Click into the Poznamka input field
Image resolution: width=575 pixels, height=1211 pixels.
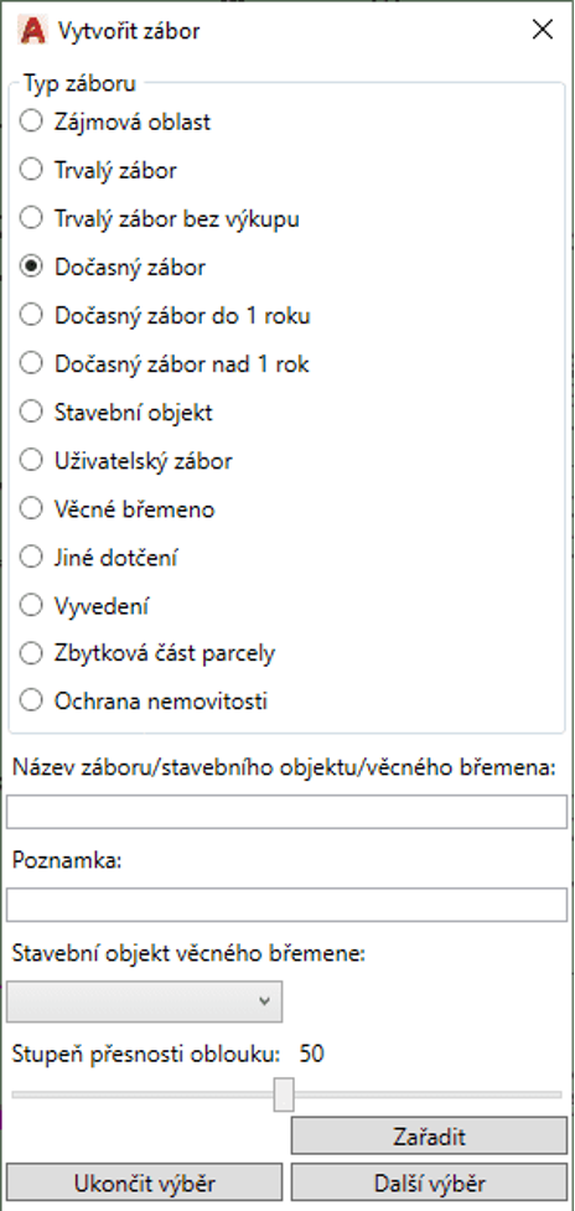(x=287, y=905)
